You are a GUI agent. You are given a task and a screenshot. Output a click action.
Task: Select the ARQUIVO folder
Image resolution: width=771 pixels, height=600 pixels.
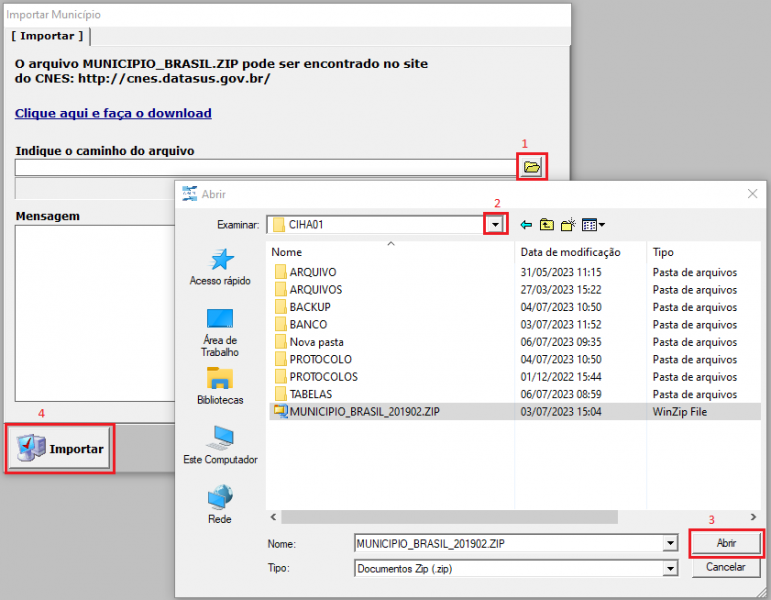313,272
